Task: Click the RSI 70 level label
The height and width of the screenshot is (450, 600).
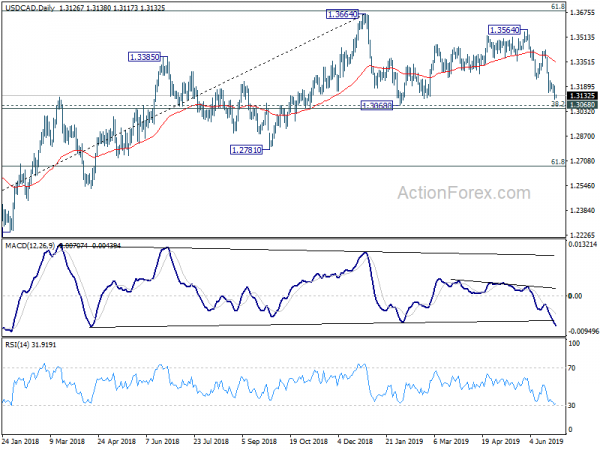Action: 572,368
